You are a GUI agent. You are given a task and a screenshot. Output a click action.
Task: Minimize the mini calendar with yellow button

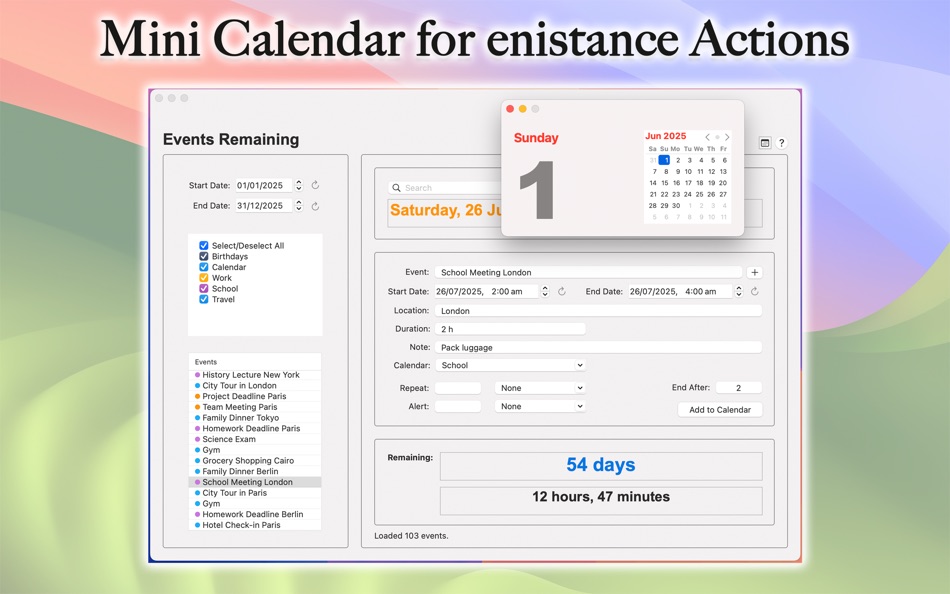pyautogui.click(x=522, y=109)
